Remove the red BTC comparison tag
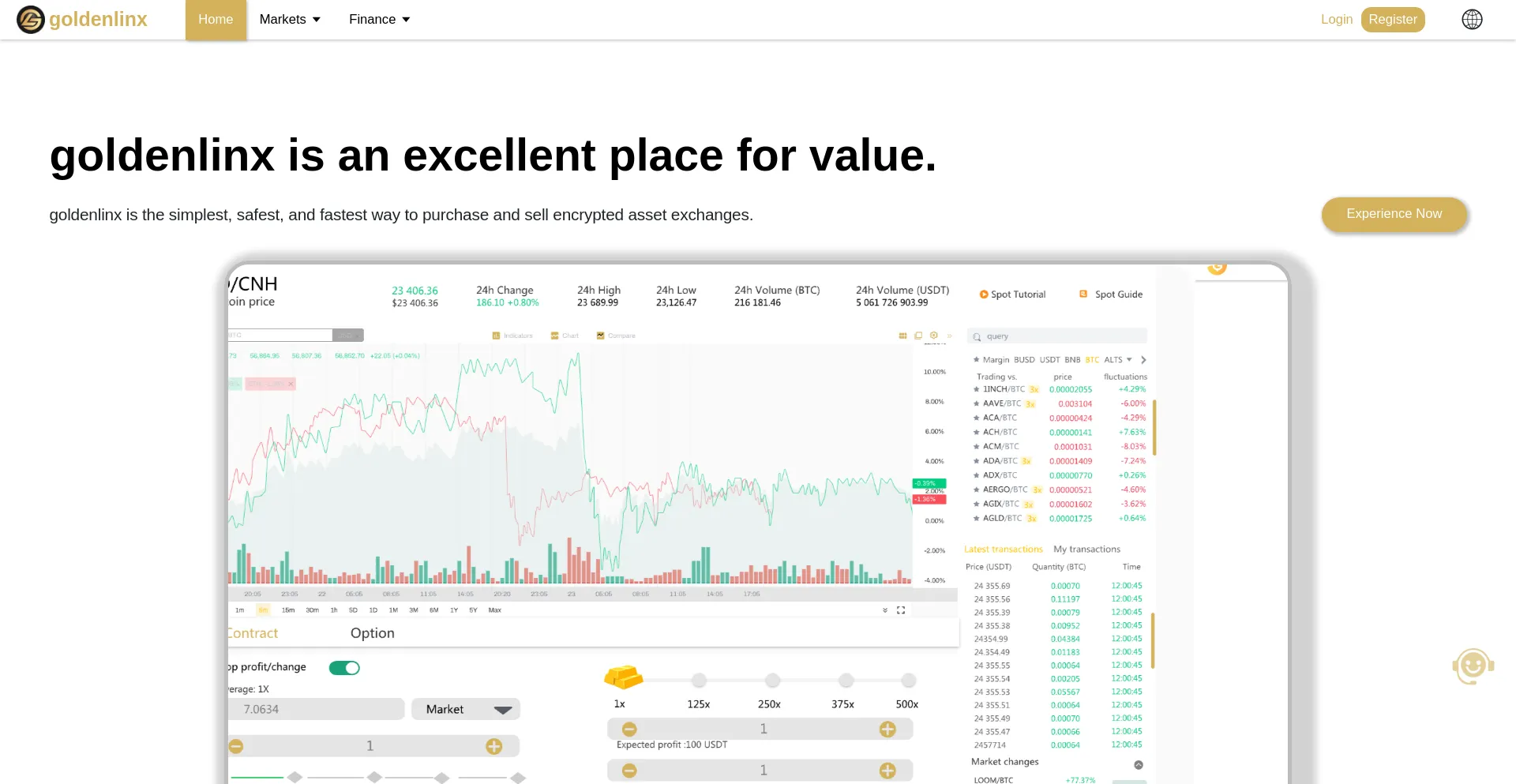Image resolution: width=1516 pixels, height=784 pixels. [x=291, y=384]
